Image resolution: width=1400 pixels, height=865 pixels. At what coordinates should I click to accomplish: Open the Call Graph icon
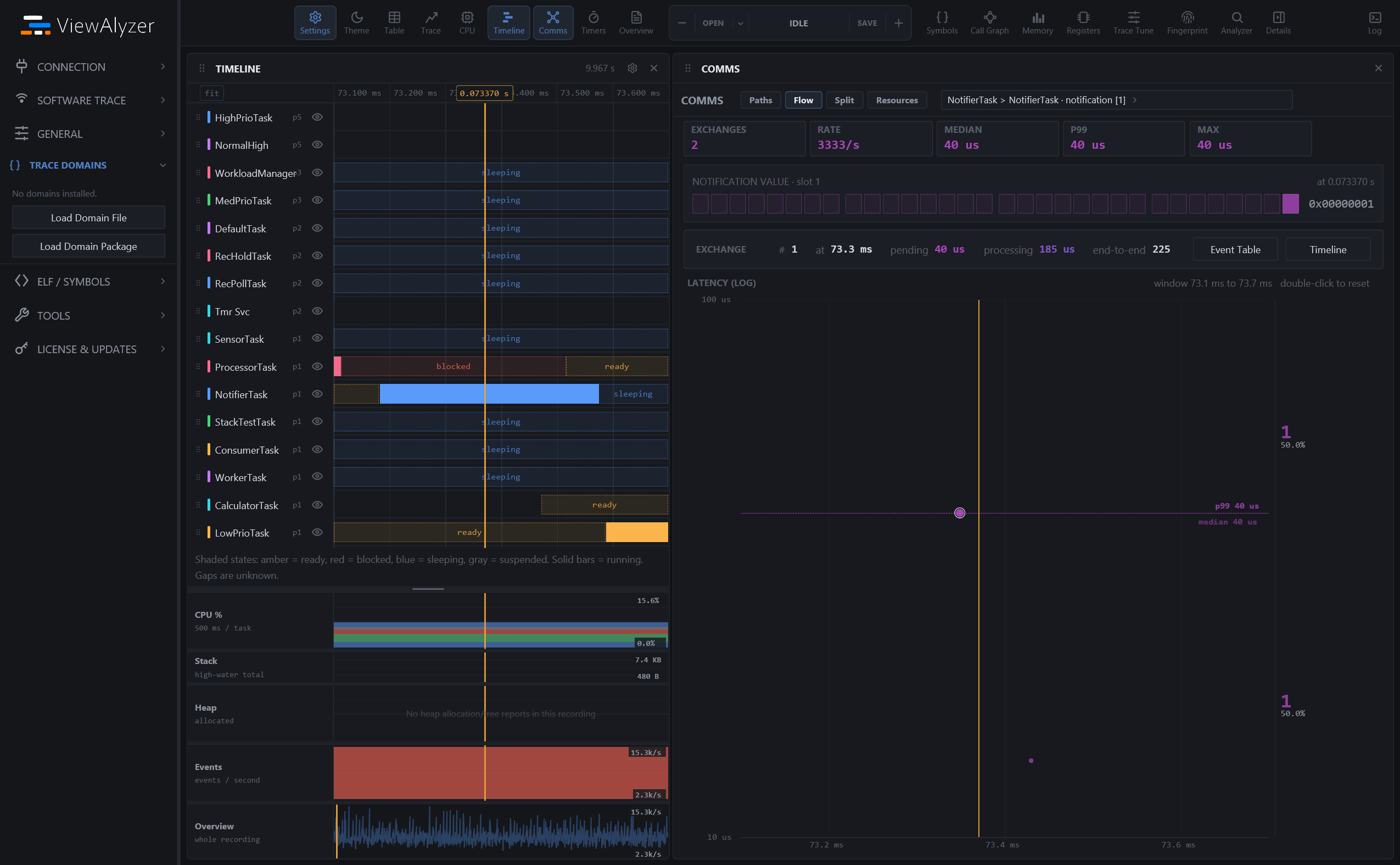click(989, 23)
